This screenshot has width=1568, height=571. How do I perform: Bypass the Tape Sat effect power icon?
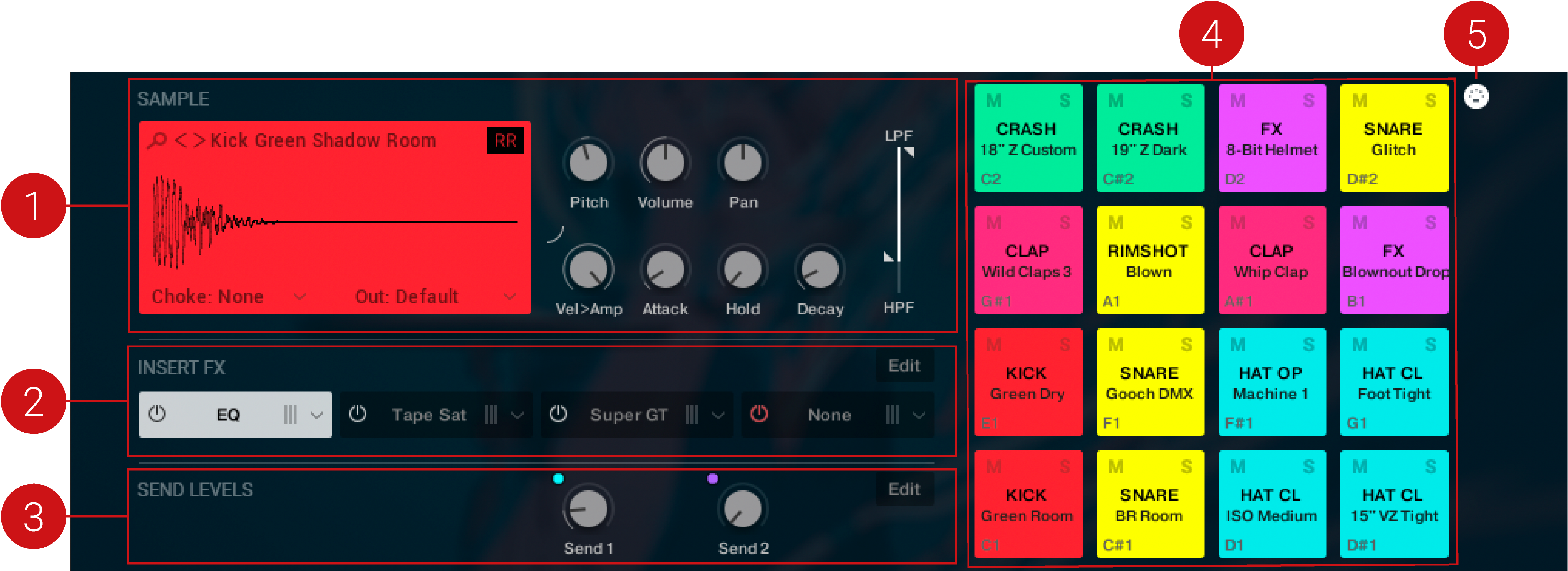357,415
